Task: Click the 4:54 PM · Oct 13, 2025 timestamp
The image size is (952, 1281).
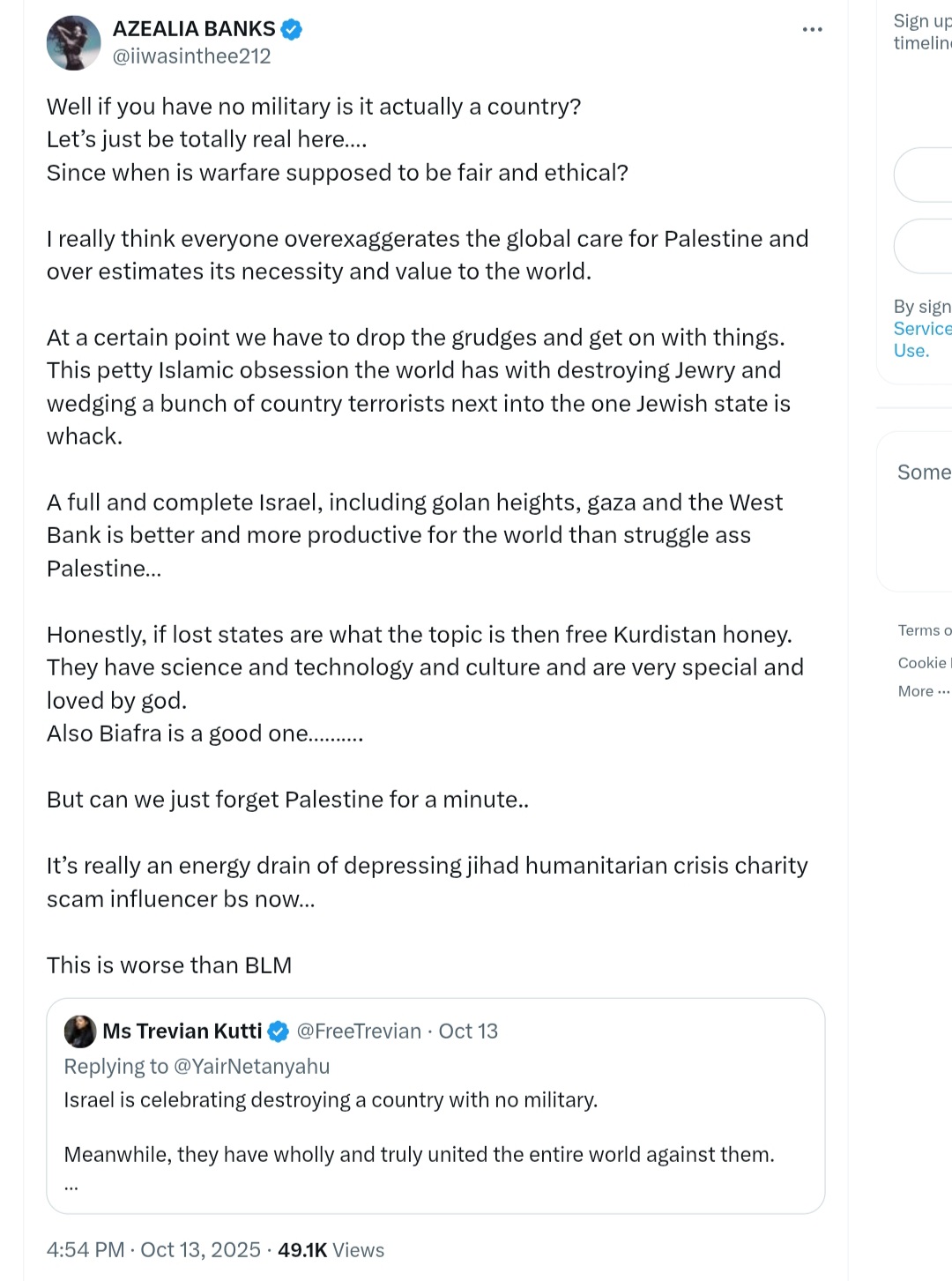Action: pyautogui.click(x=153, y=1250)
